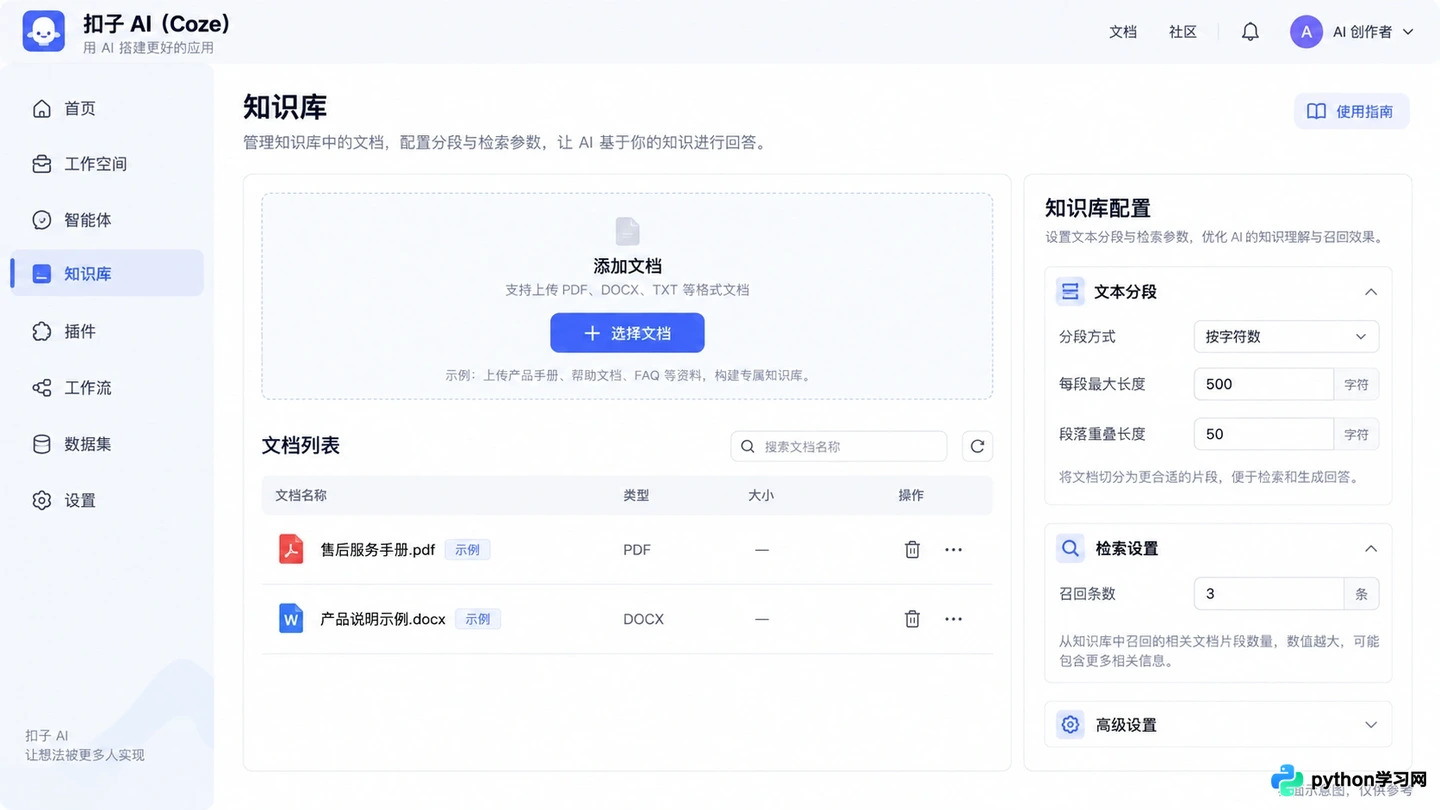The width and height of the screenshot is (1440, 810).
Task: Open the 分段方式 dropdown
Action: coord(1286,337)
